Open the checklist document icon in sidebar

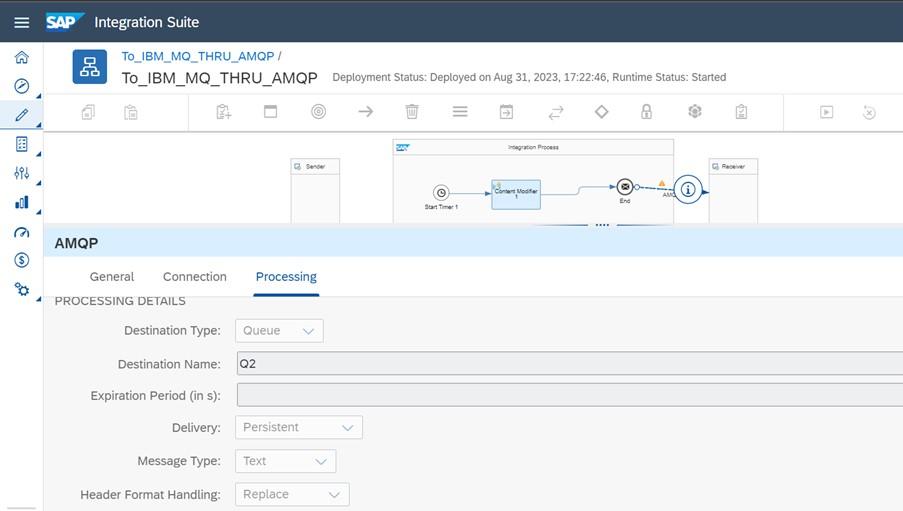click(21, 144)
